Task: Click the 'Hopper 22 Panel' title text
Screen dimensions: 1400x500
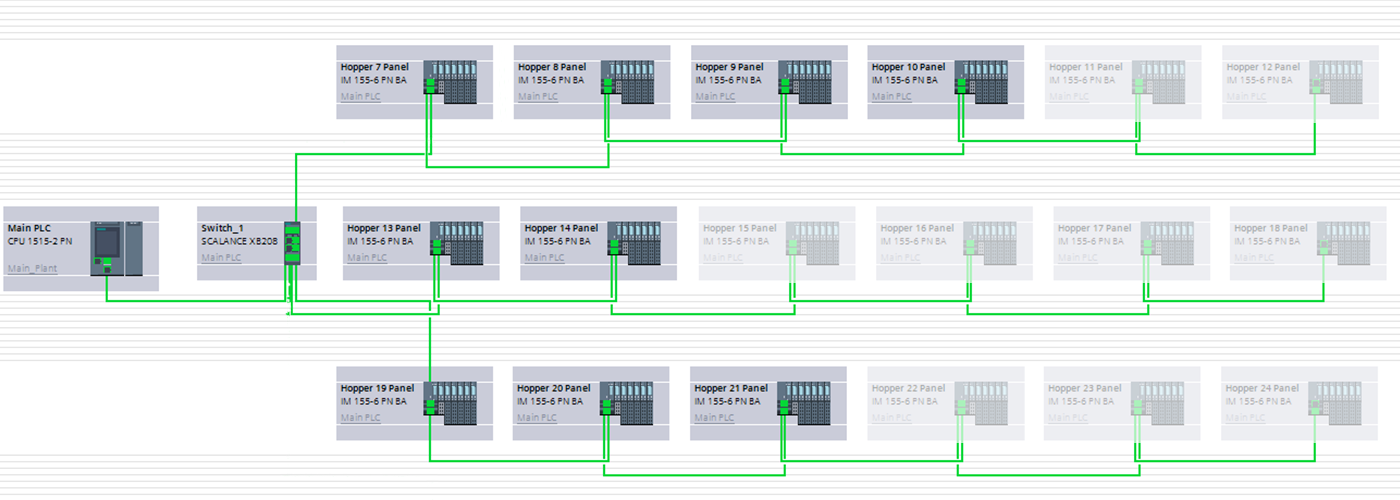Action: point(909,388)
